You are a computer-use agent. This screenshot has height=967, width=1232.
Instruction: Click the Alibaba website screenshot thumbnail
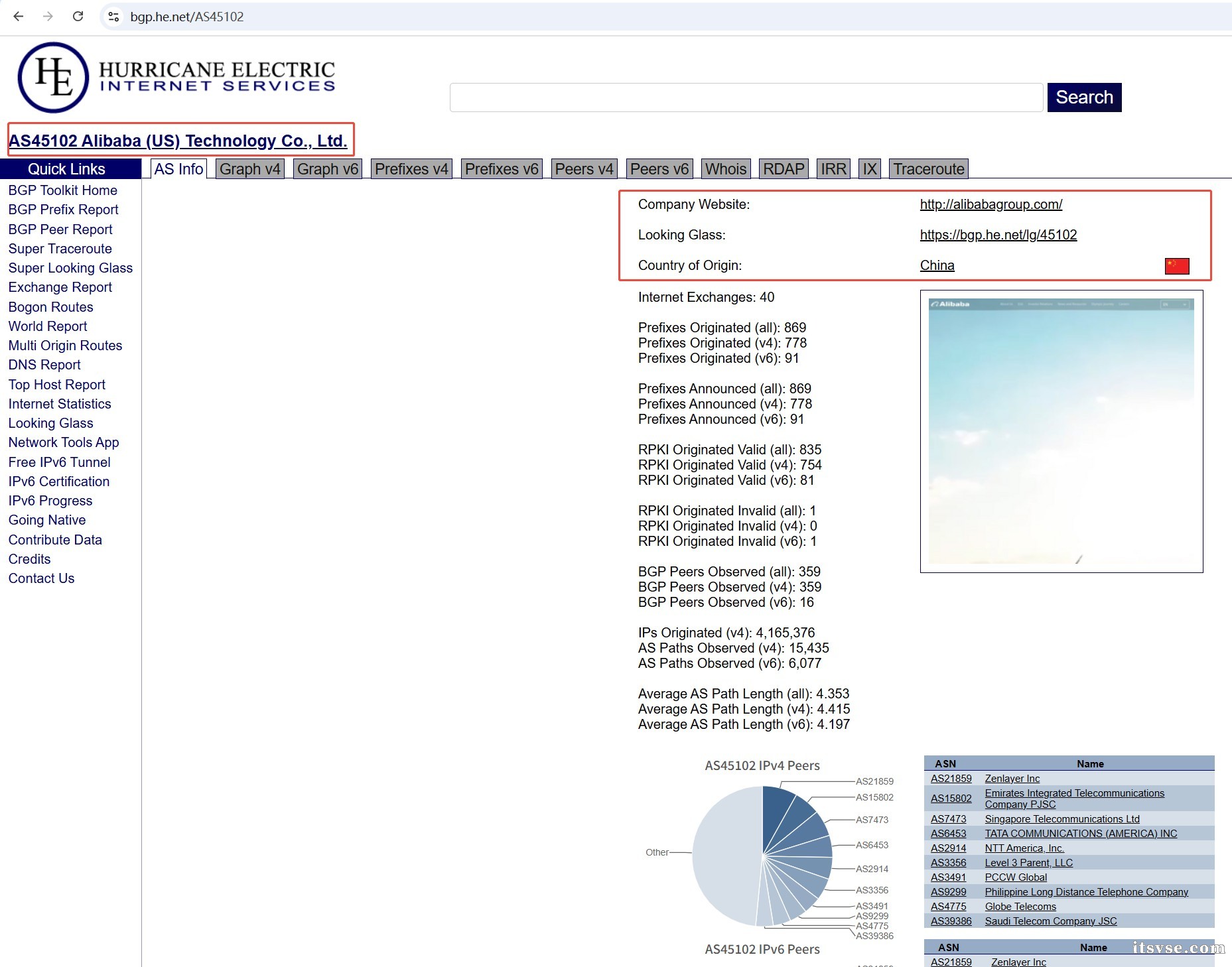pos(1061,431)
